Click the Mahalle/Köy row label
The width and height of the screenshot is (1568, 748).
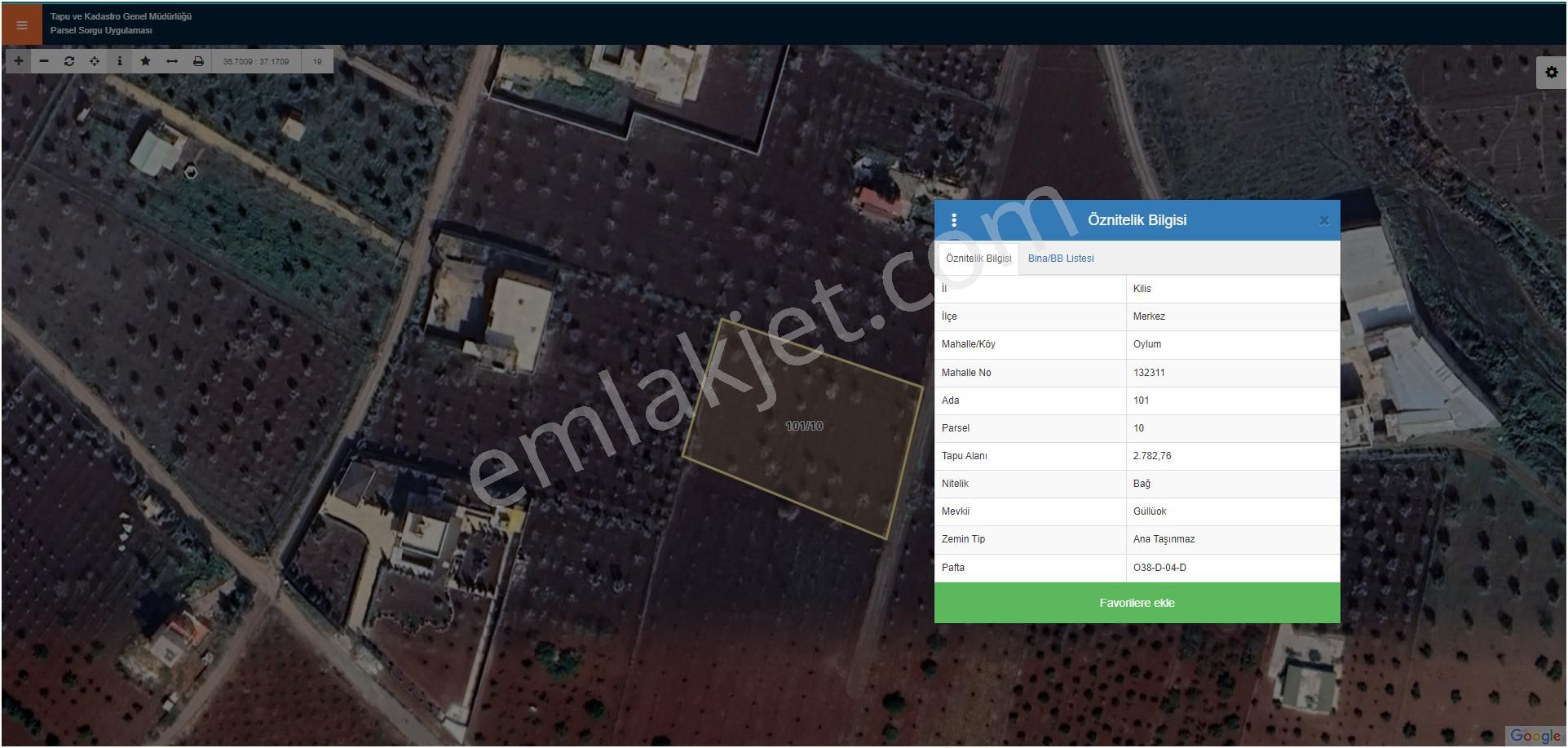pyautogui.click(x=968, y=344)
